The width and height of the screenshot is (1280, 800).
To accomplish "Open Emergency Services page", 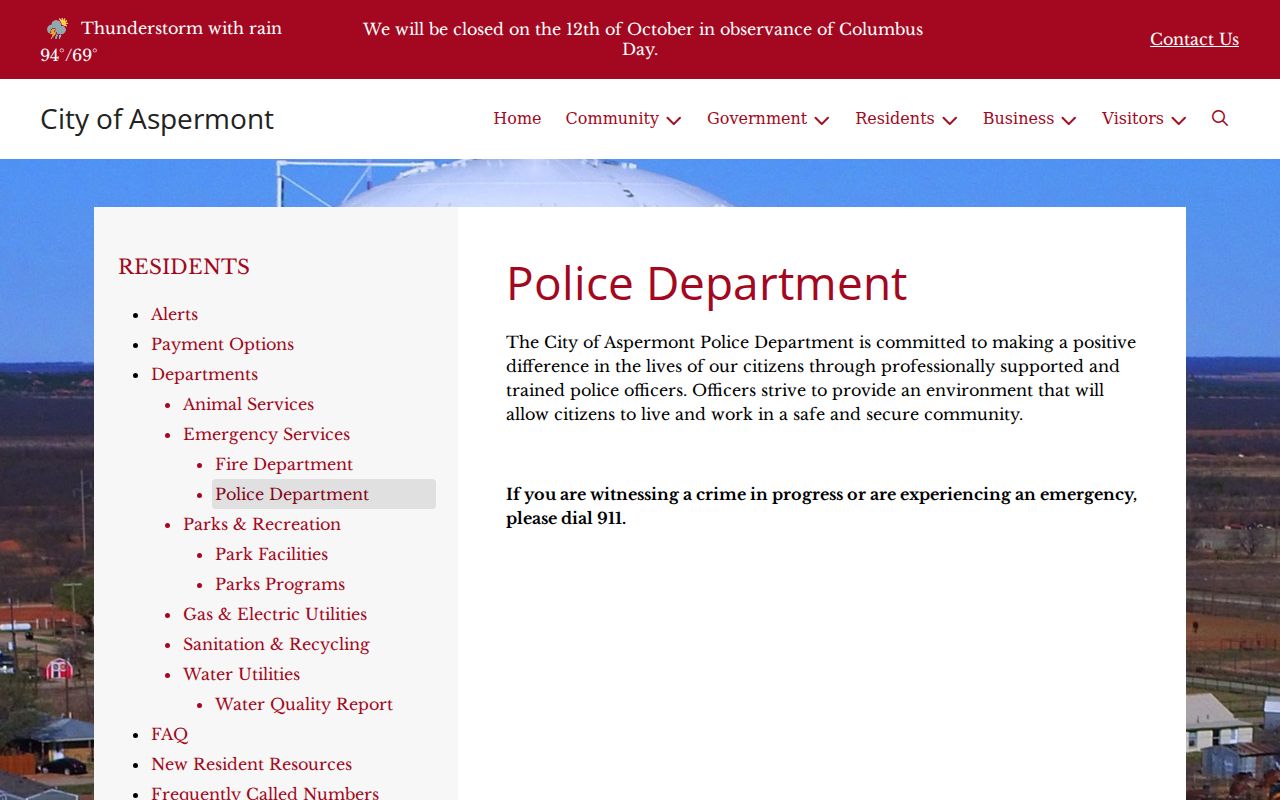I will pos(266,434).
